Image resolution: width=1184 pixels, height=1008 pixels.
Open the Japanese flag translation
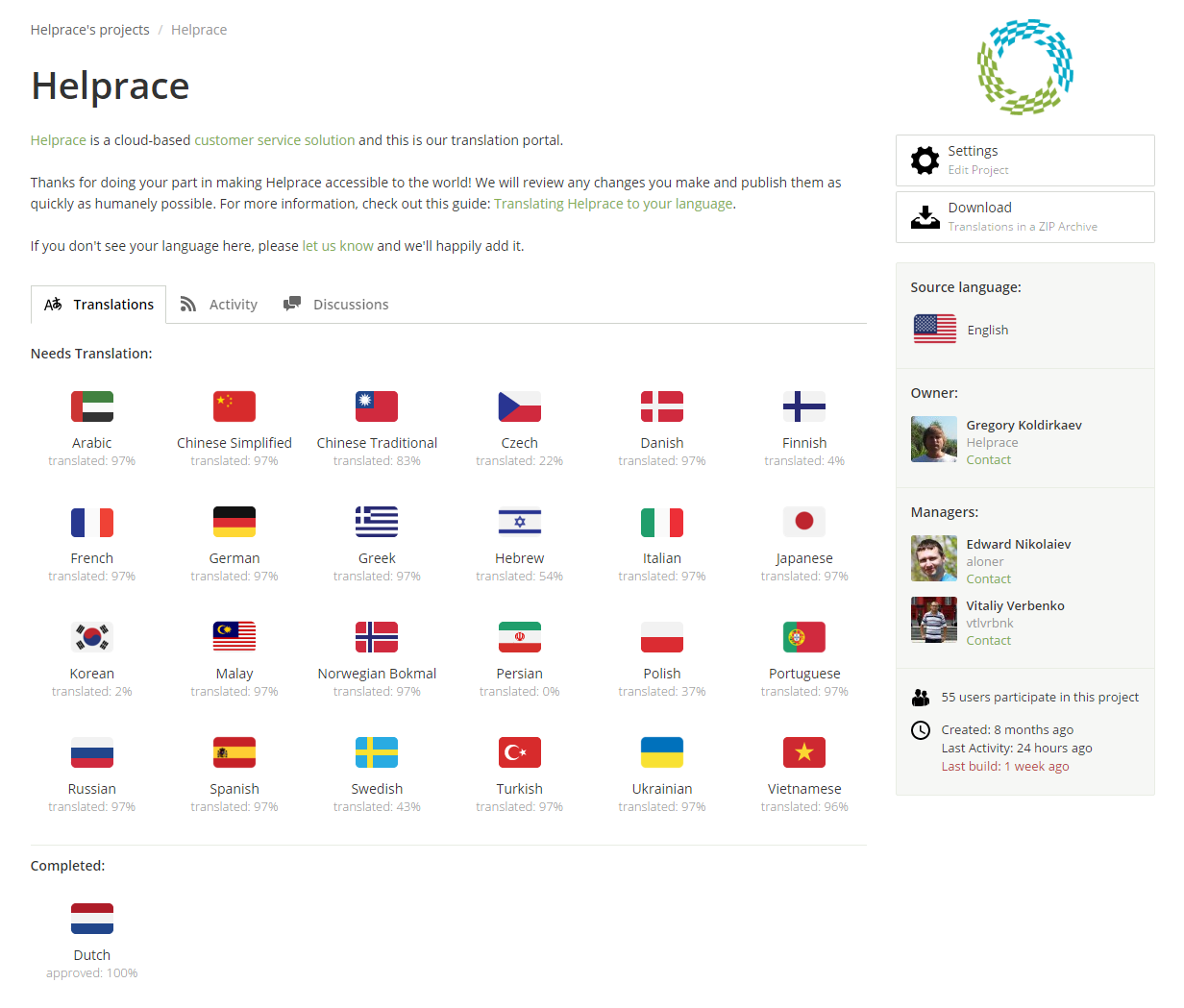tap(804, 522)
